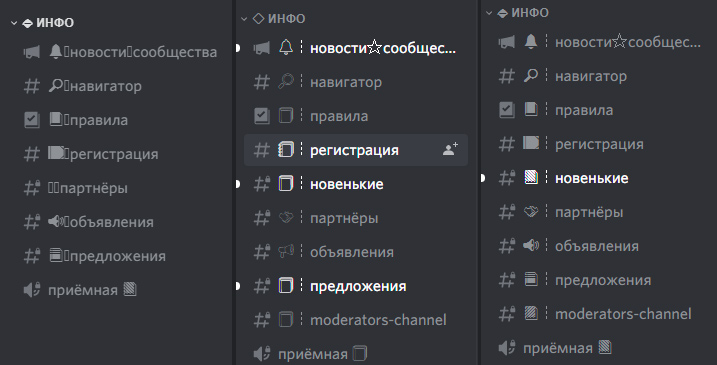
Task: Click the locked hash icon of moderators-channel with outlined notebook
Action: point(262,320)
